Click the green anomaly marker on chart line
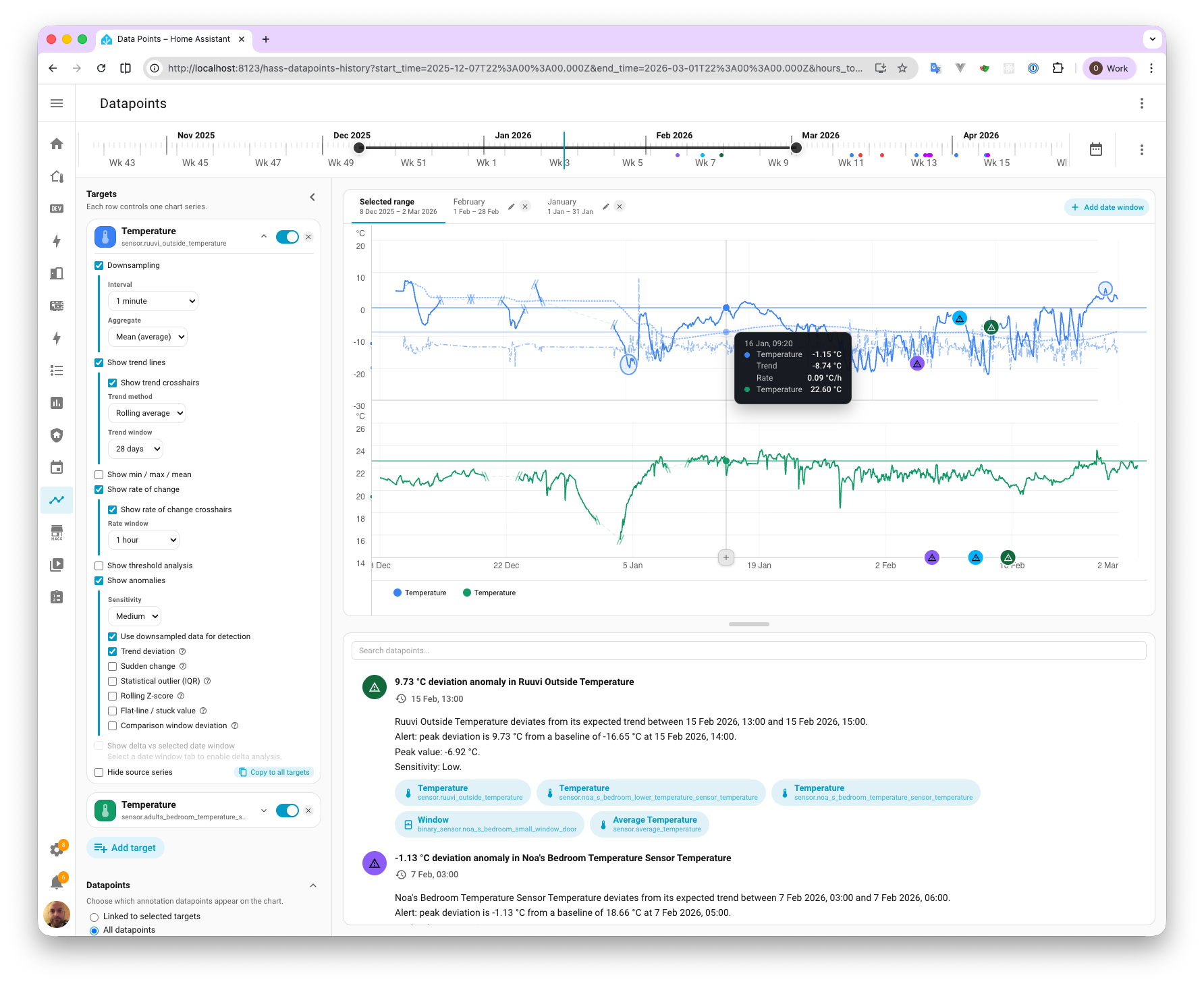Screen dimensions: 1204x986 [991, 327]
